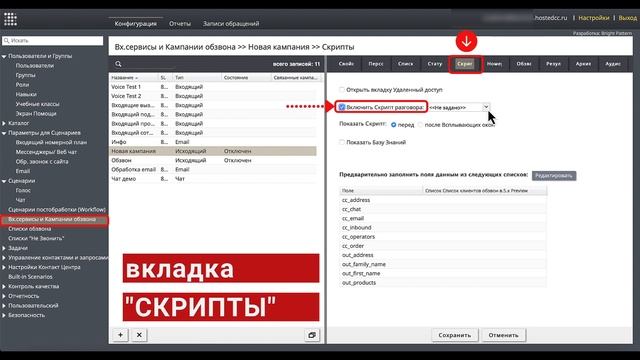Select Пользователи in the sidebar tree
The height and width of the screenshot is (360, 640).
click(x=35, y=66)
